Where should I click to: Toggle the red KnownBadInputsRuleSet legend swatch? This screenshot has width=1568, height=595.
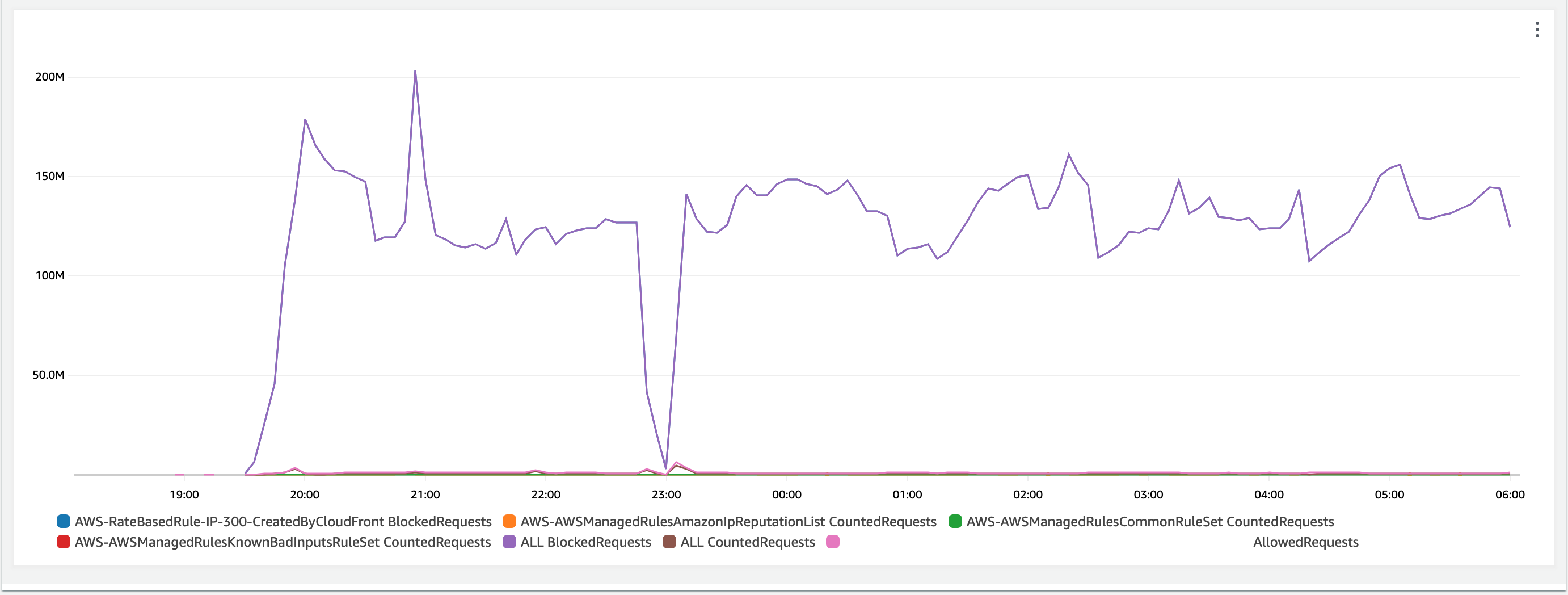(x=64, y=542)
